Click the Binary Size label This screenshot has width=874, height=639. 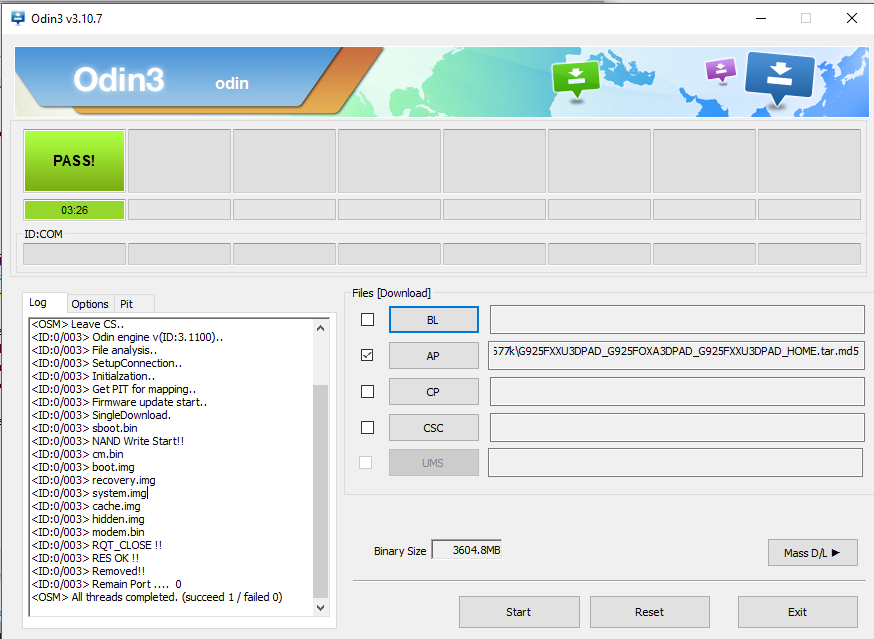click(x=400, y=551)
